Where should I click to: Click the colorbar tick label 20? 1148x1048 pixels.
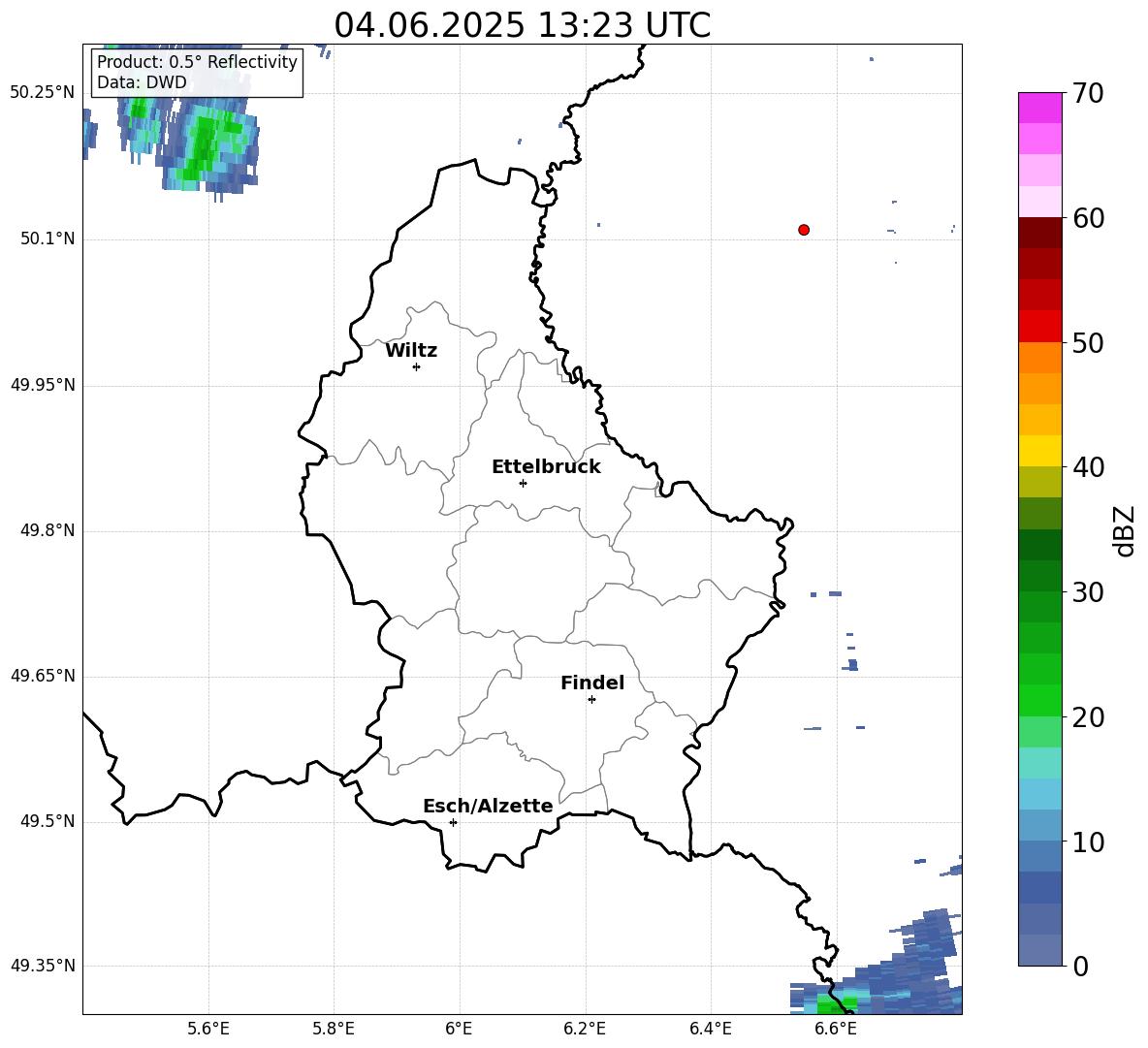1088,716
